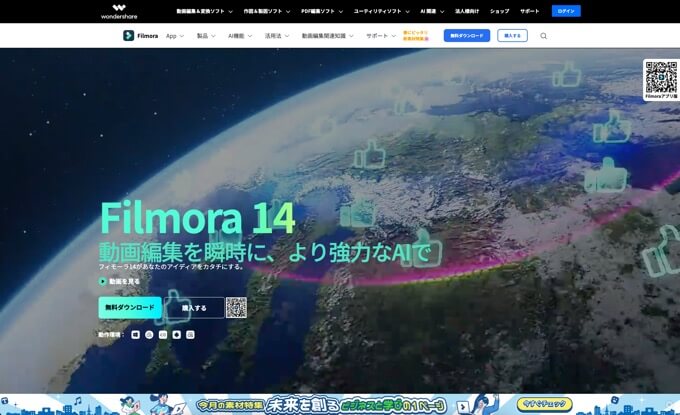The width and height of the screenshot is (680, 415).
Task: Expand サポート dropdown in Filmora bar
Action: coord(381,36)
